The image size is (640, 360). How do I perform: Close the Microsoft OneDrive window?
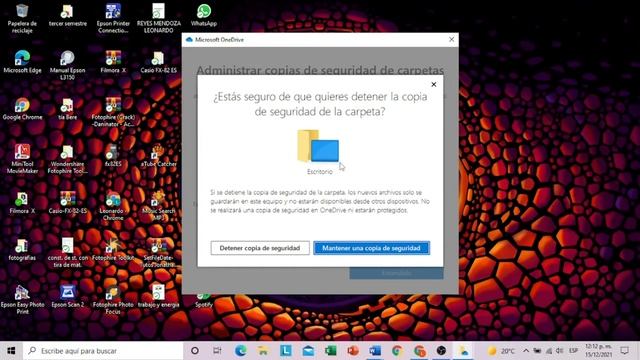pos(451,40)
